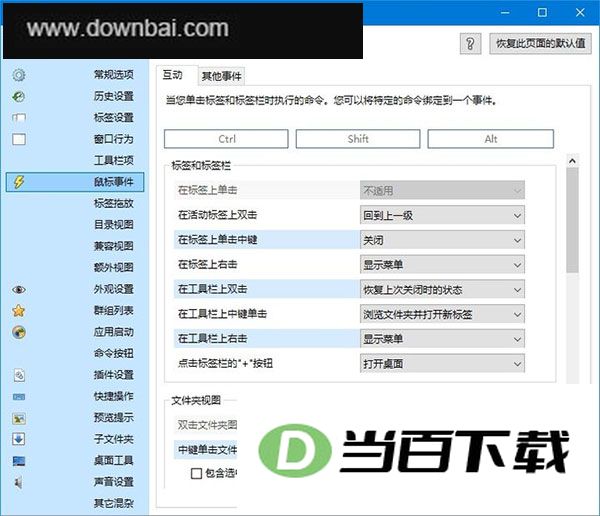This screenshot has height=516, width=600.
Task: Click the 在标签上单击中键 row label
Action: click(x=217, y=240)
